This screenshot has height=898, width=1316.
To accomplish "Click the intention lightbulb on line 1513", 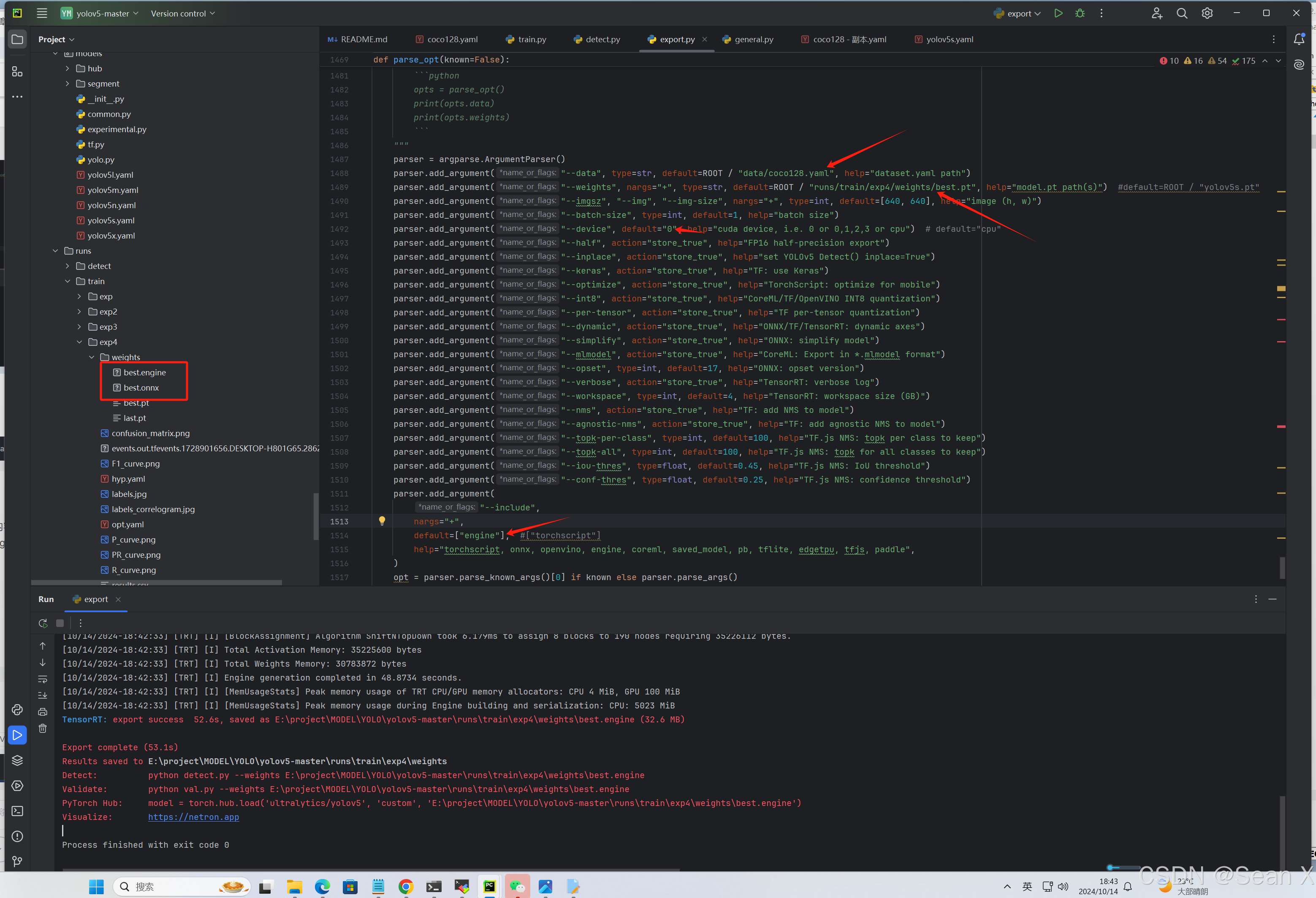I will pyautogui.click(x=382, y=521).
